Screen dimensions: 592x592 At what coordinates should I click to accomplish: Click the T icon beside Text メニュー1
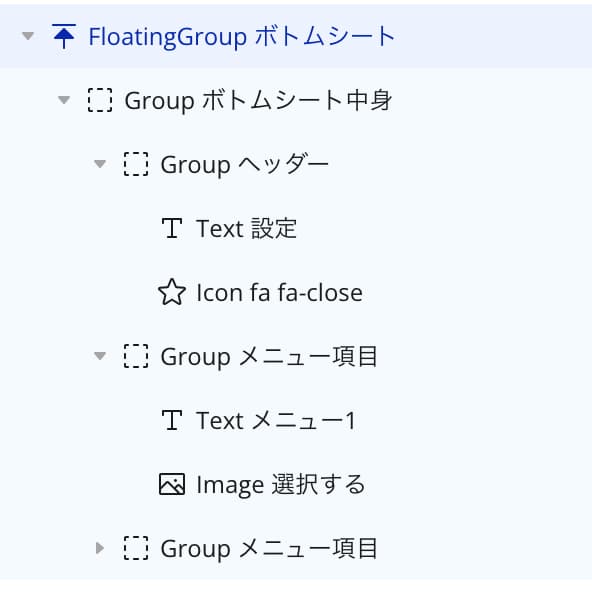click(172, 420)
